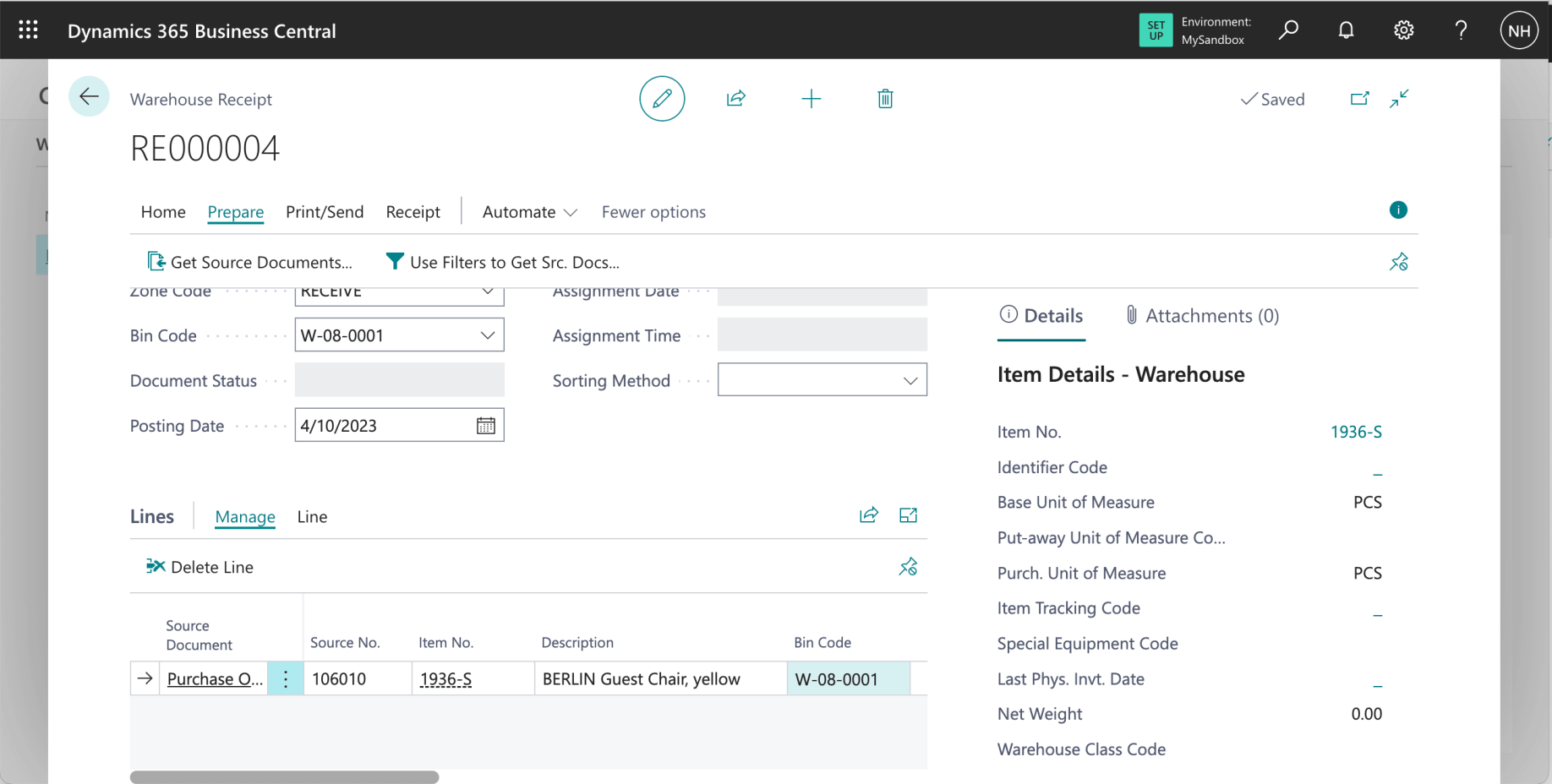Select the row arrow for Purchase Order line
Viewport: 1552px width, 784px height.
point(145,678)
